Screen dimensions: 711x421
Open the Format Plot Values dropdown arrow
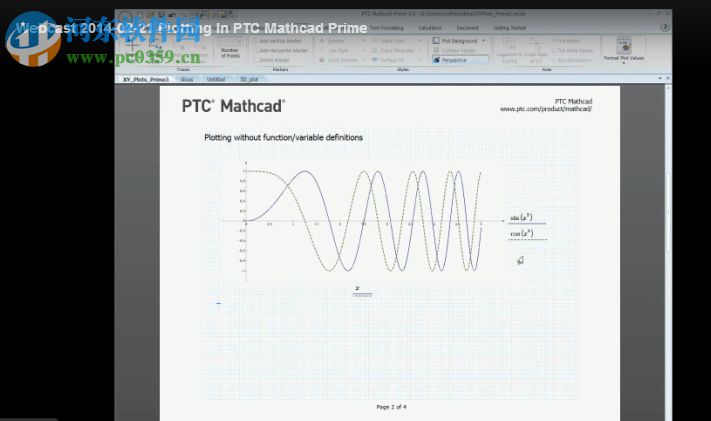623,63
